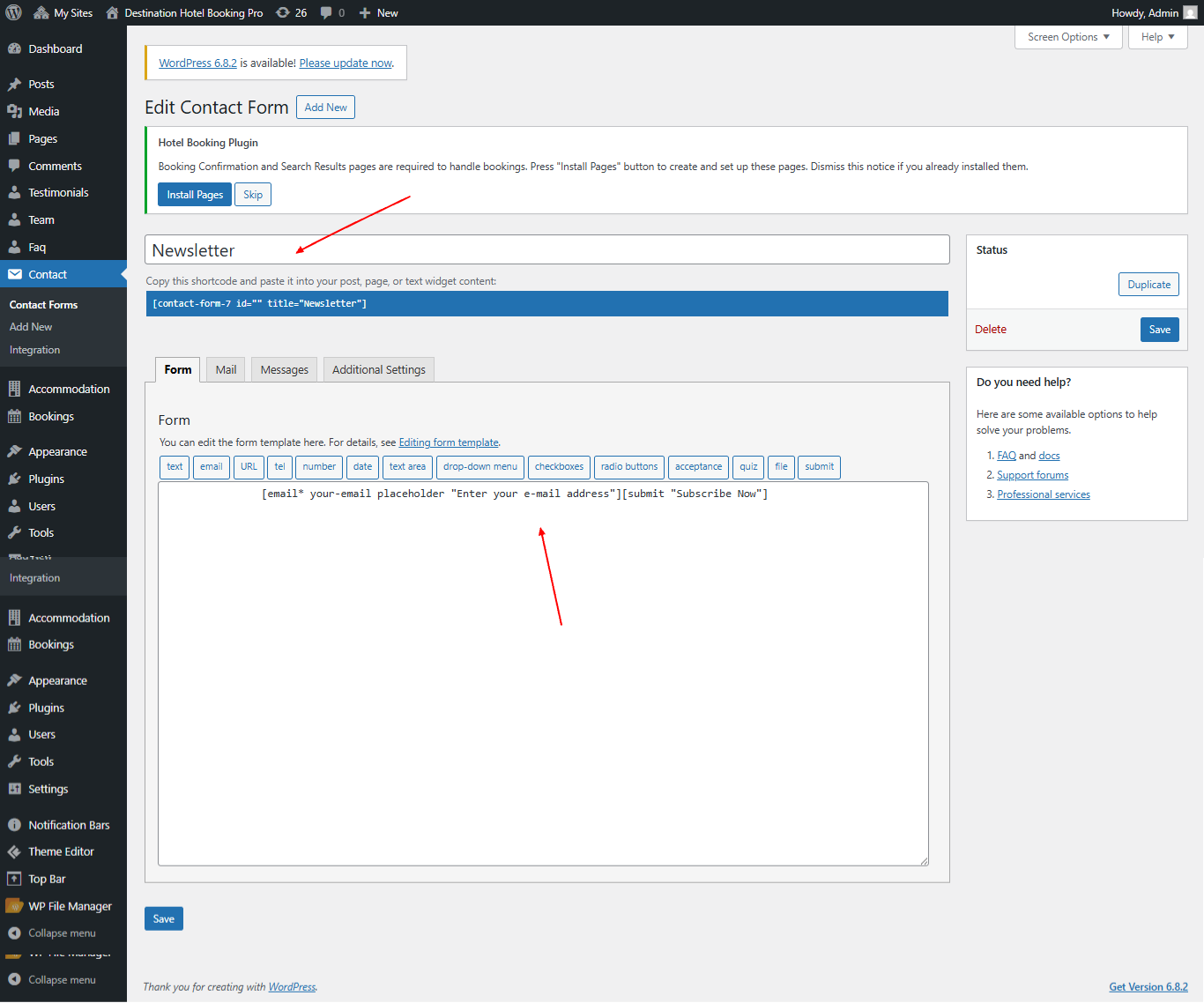Insert a text area form-tag
The height and width of the screenshot is (1003, 1204).
tap(407, 467)
